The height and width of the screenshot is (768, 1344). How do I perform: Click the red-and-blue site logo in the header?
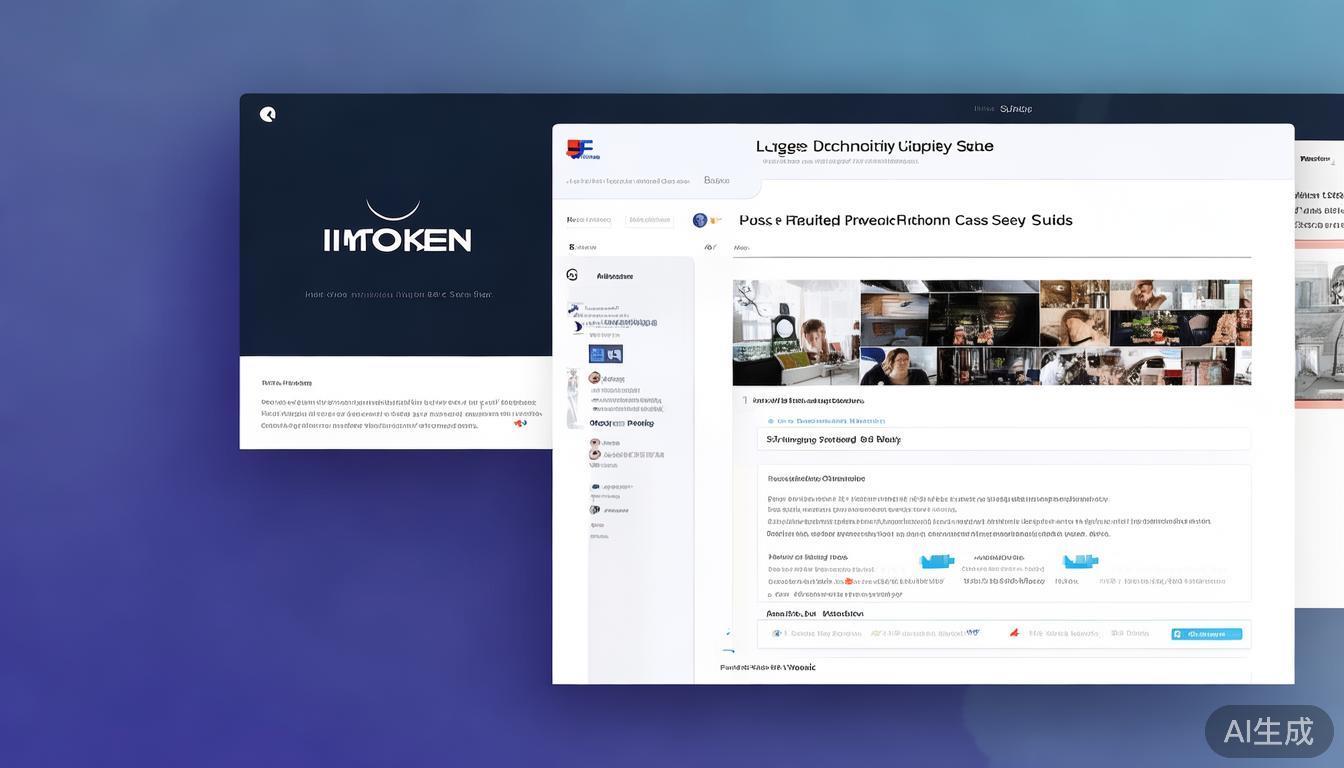coord(580,148)
